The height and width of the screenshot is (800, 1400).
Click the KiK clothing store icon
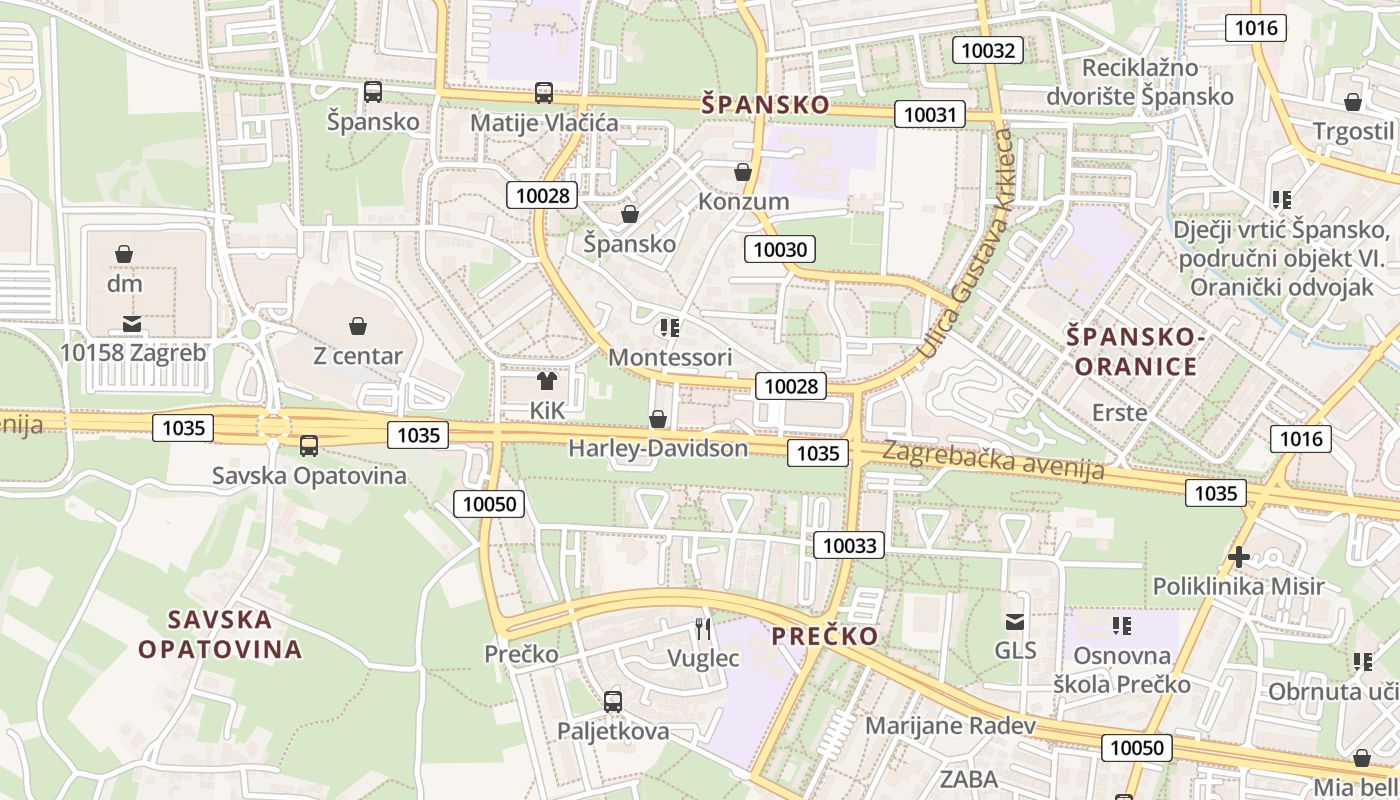tap(546, 380)
